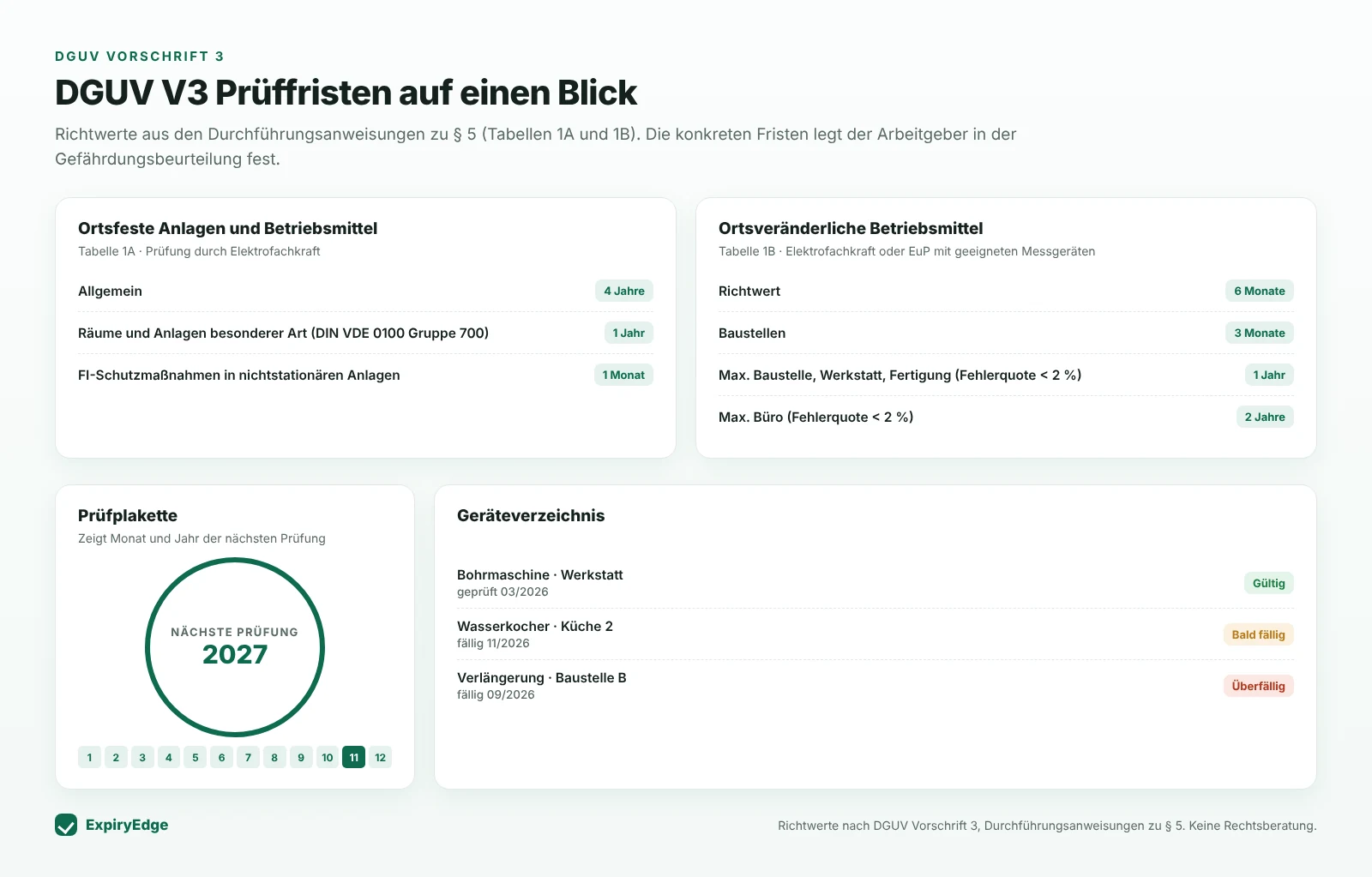
Task: Click the highlighted month 11 chip
Action: point(353,757)
